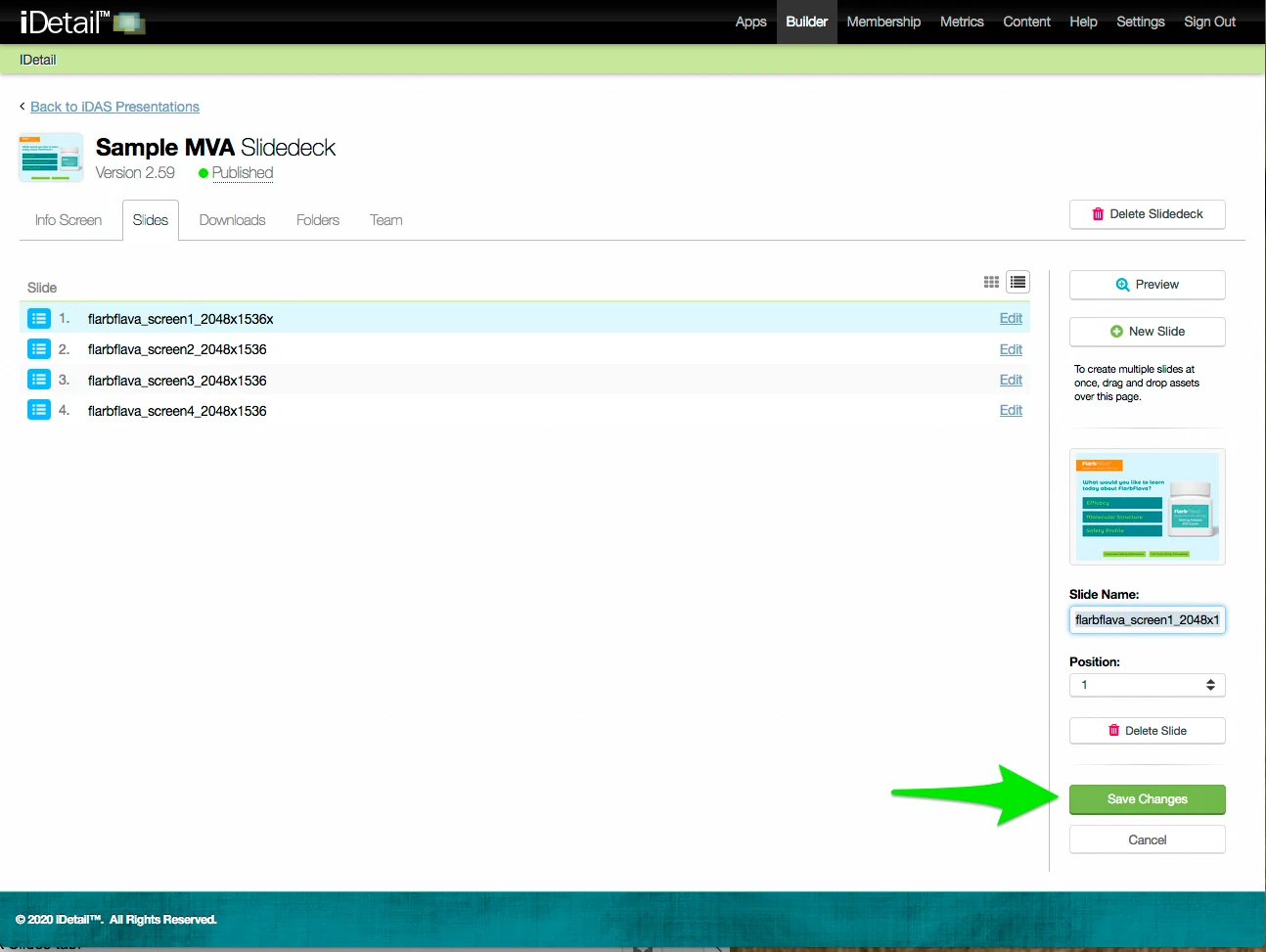Delete the selected slide
This screenshot has width=1266, height=952.
(x=1147, y=731)
